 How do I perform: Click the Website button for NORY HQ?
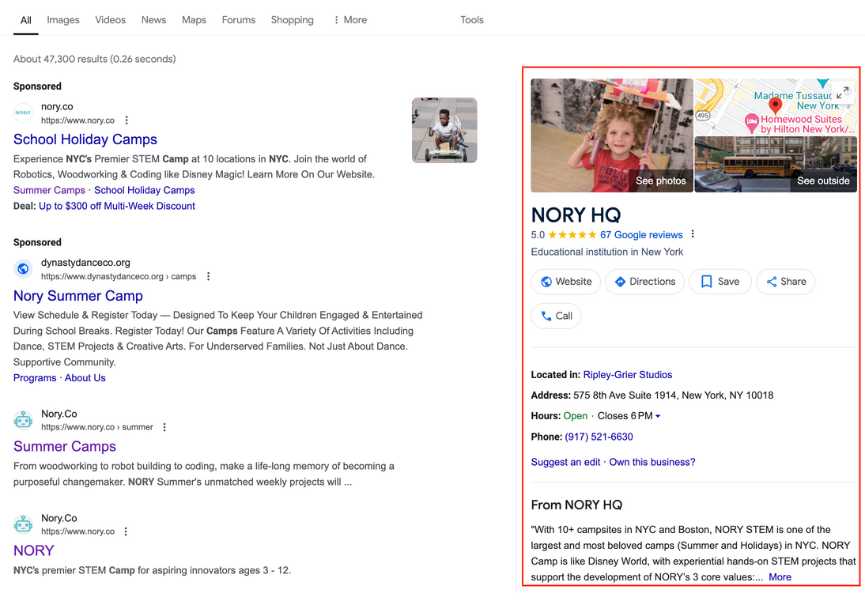point(566,282)
